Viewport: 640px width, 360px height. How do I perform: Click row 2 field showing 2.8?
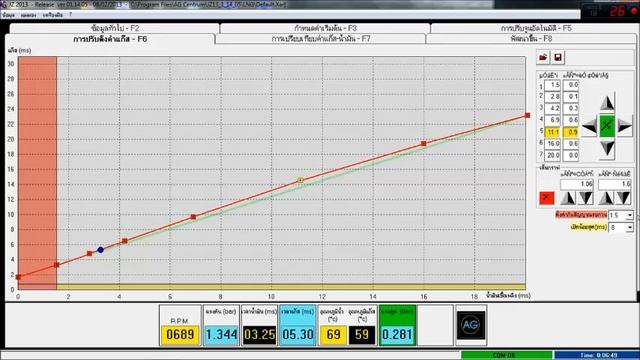point(552,97)
